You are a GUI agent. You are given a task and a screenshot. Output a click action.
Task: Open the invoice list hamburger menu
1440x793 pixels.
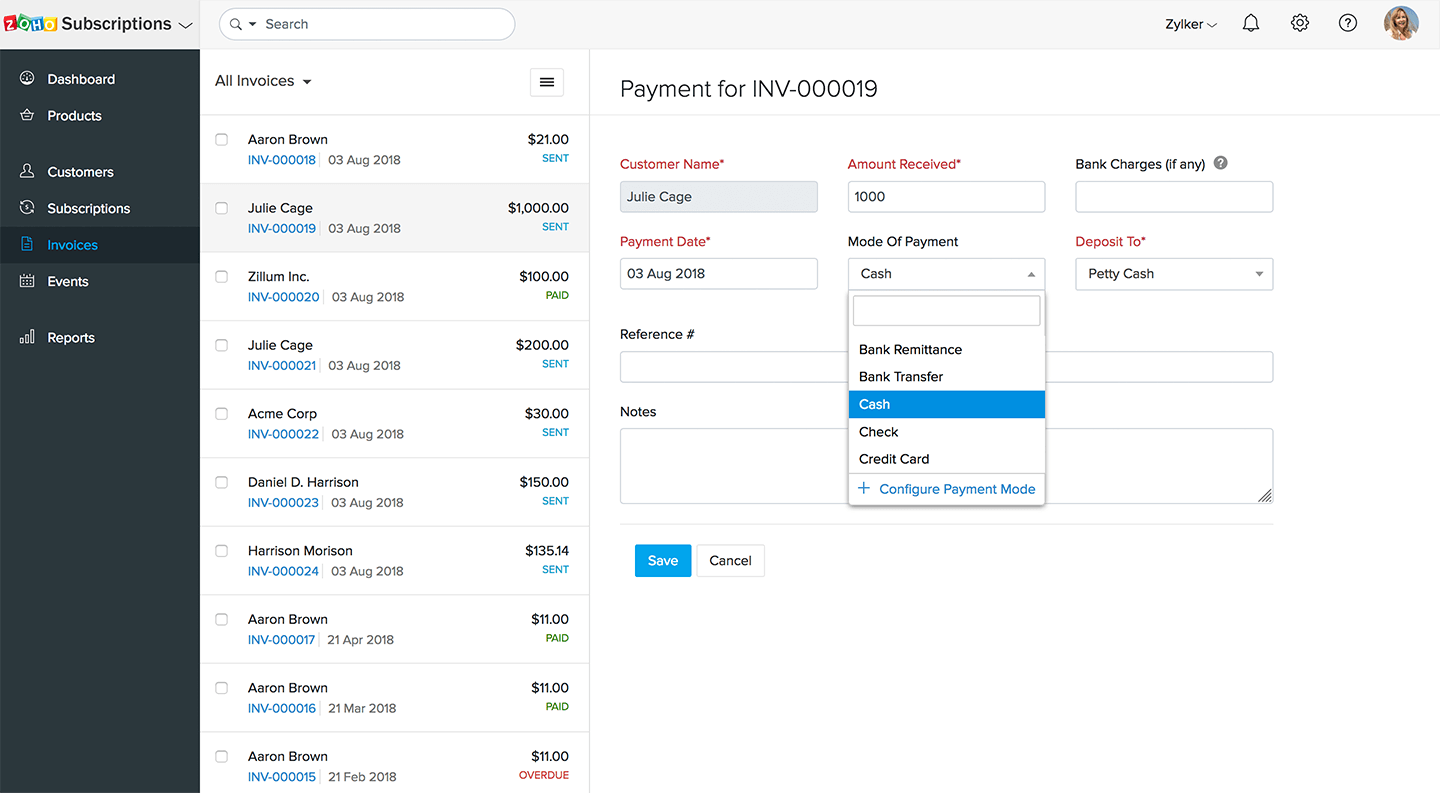(x=547, y=82)
